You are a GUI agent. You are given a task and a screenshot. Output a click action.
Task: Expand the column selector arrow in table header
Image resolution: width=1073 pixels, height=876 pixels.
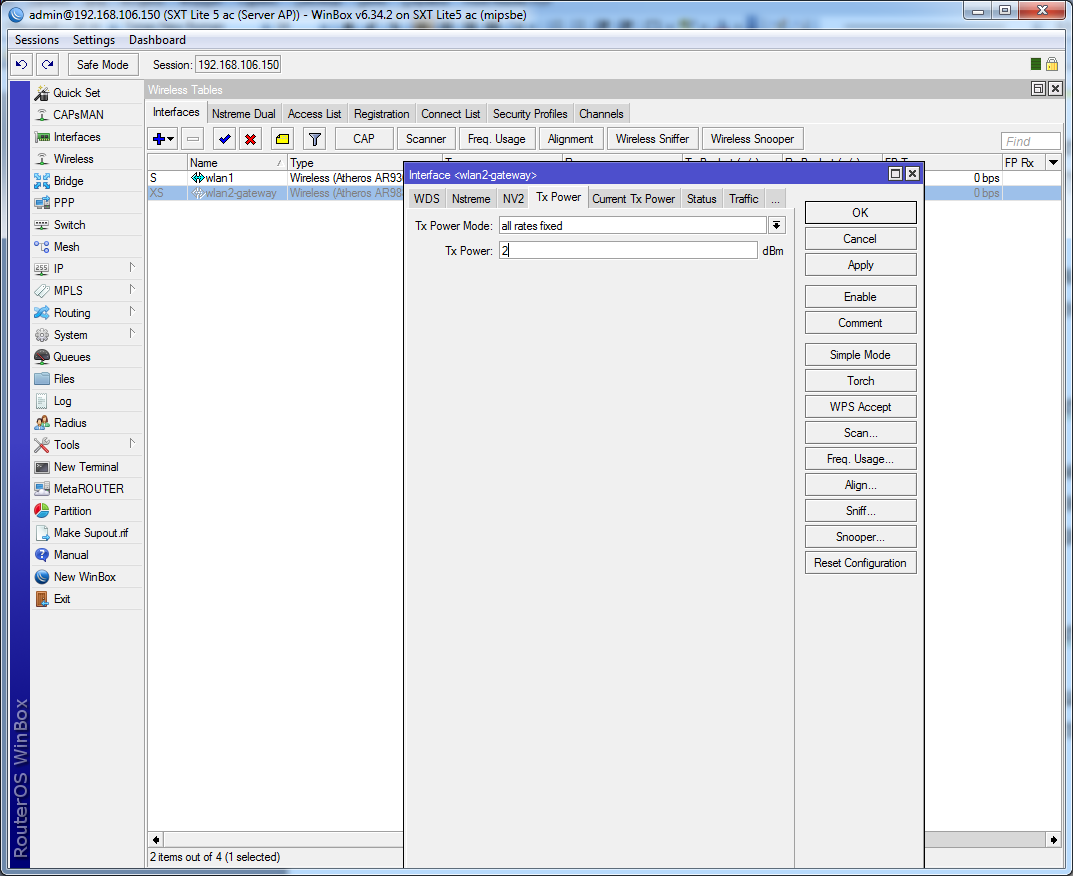pyautogui.click(x=1052, y=163)
